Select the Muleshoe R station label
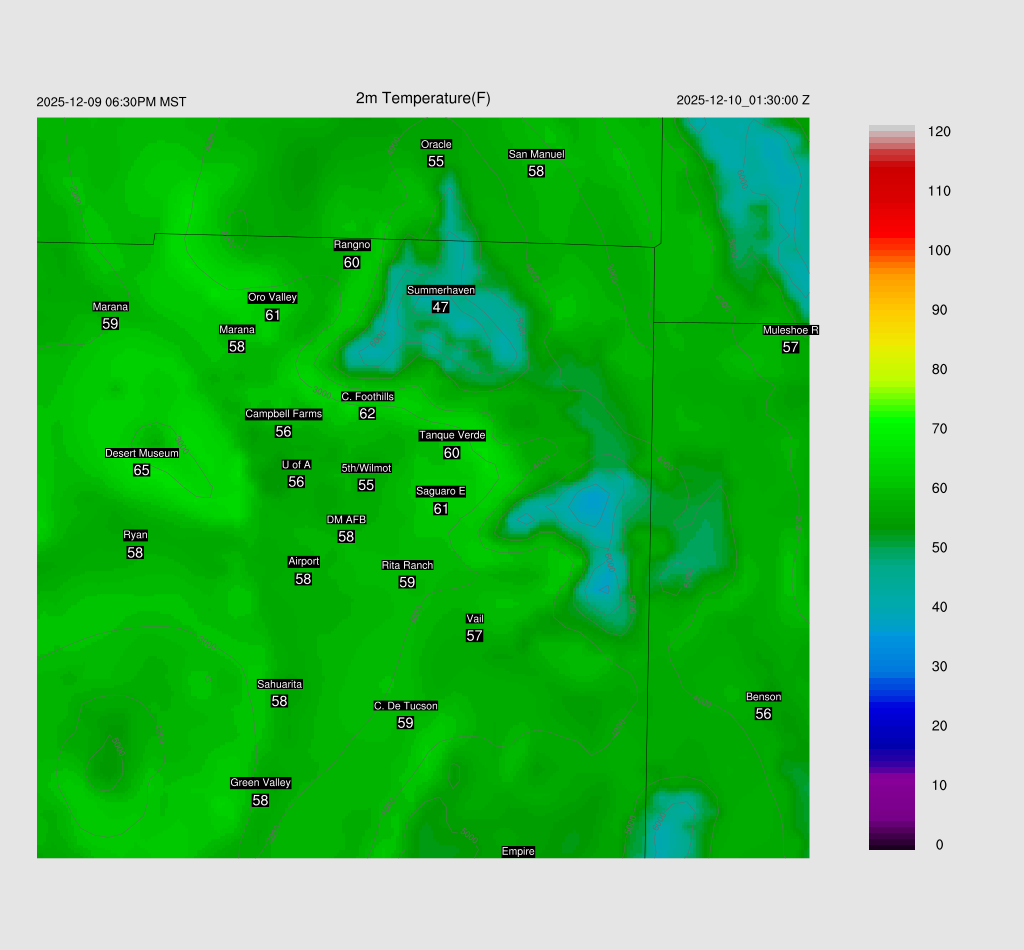The image size is (1024, 950). coord(790,330)
